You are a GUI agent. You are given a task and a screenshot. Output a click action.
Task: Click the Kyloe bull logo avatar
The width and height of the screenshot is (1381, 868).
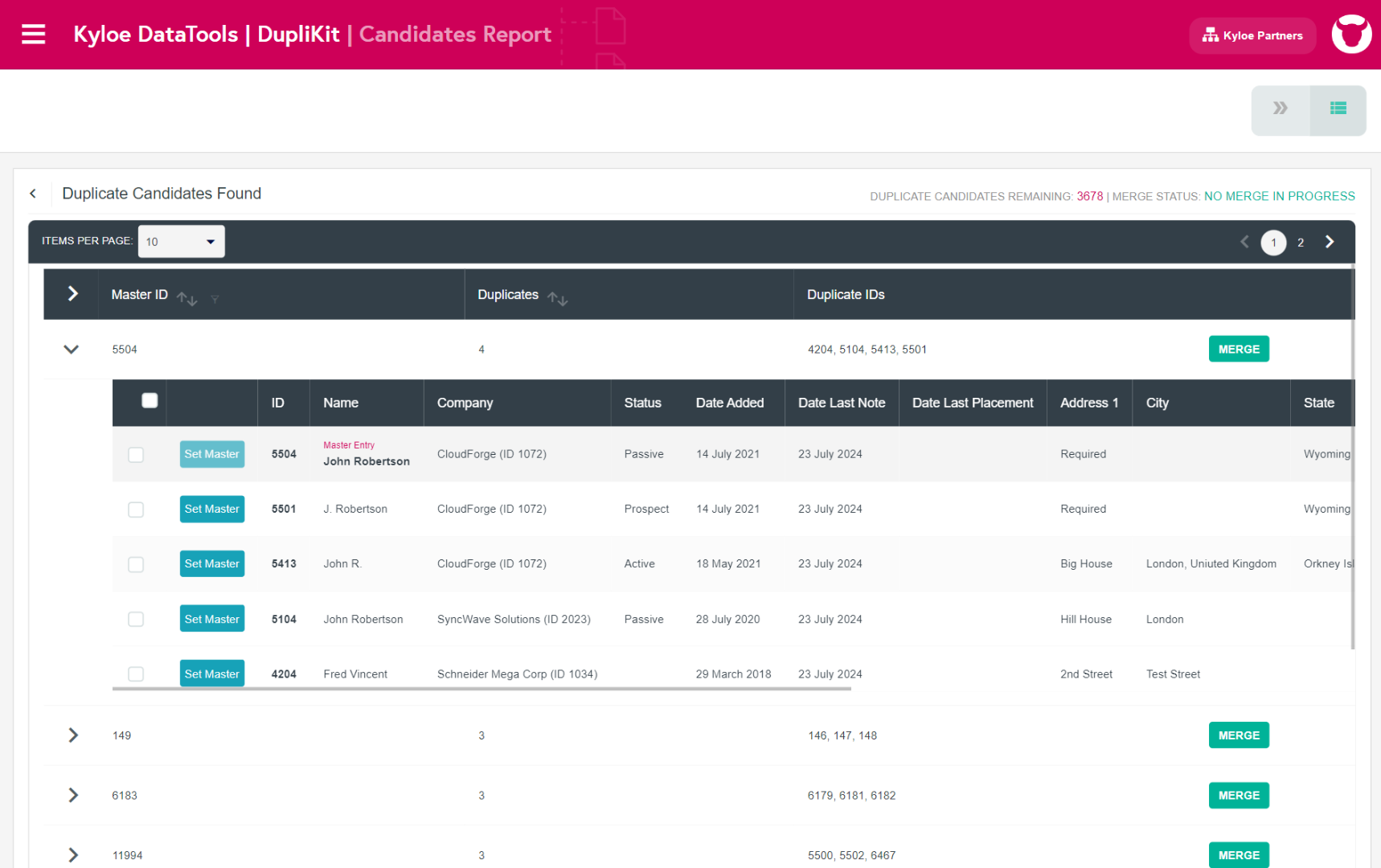(x=1350, y=35)
